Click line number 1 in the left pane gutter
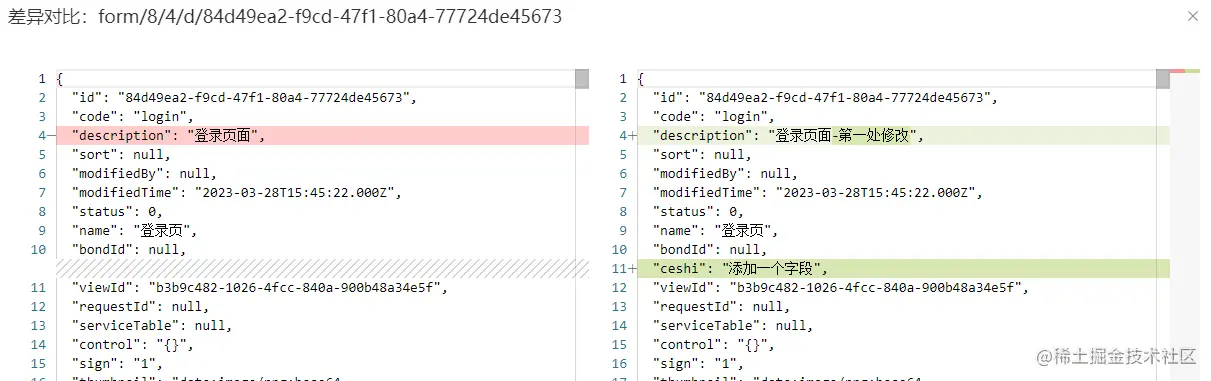 click(42, 78)
